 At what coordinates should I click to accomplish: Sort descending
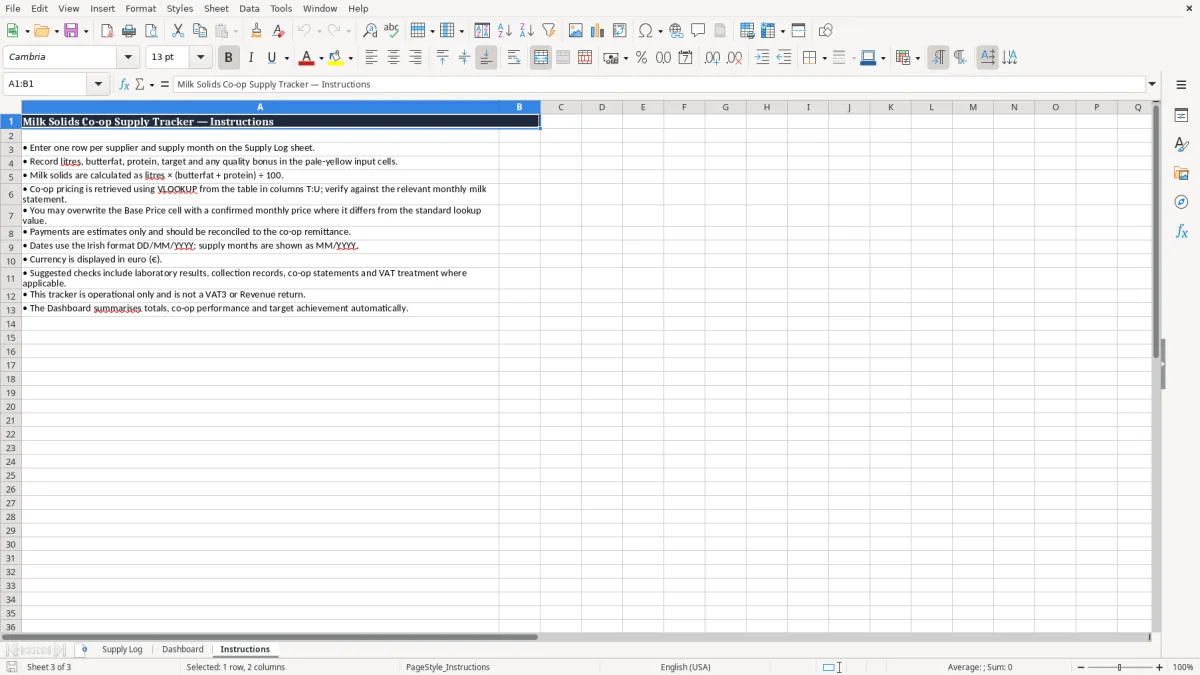[x=527, y=31]
